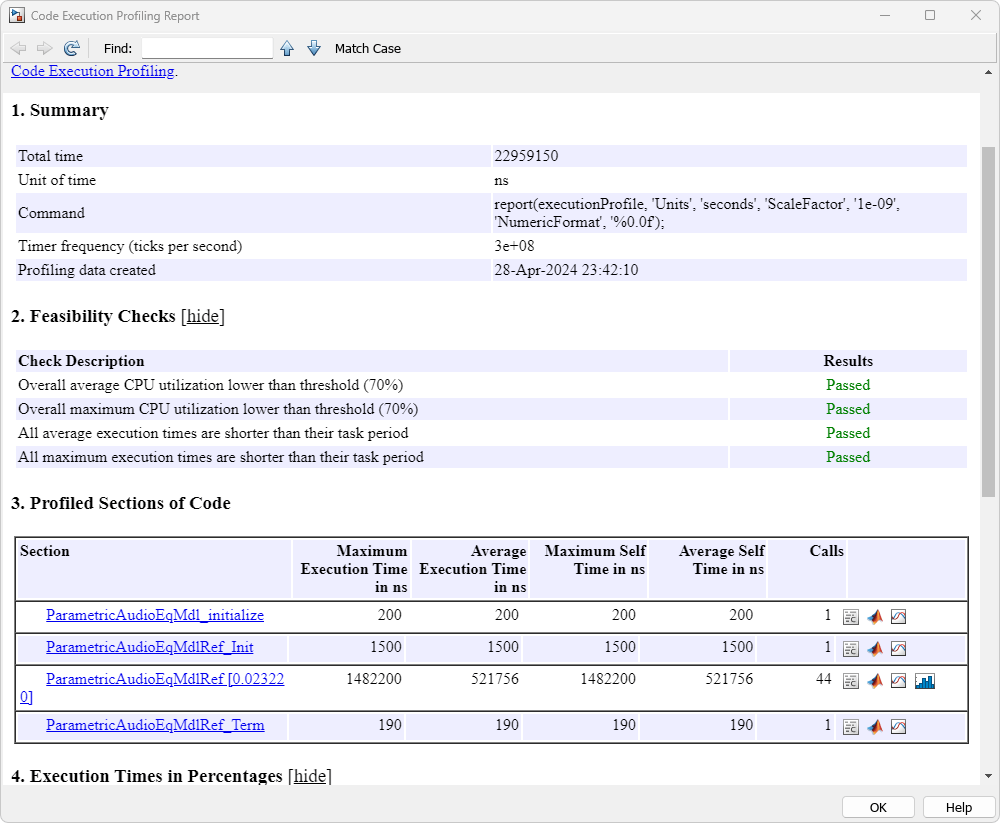Click inside the Find text field
The image size is (1000, 823).
[207, 48]
